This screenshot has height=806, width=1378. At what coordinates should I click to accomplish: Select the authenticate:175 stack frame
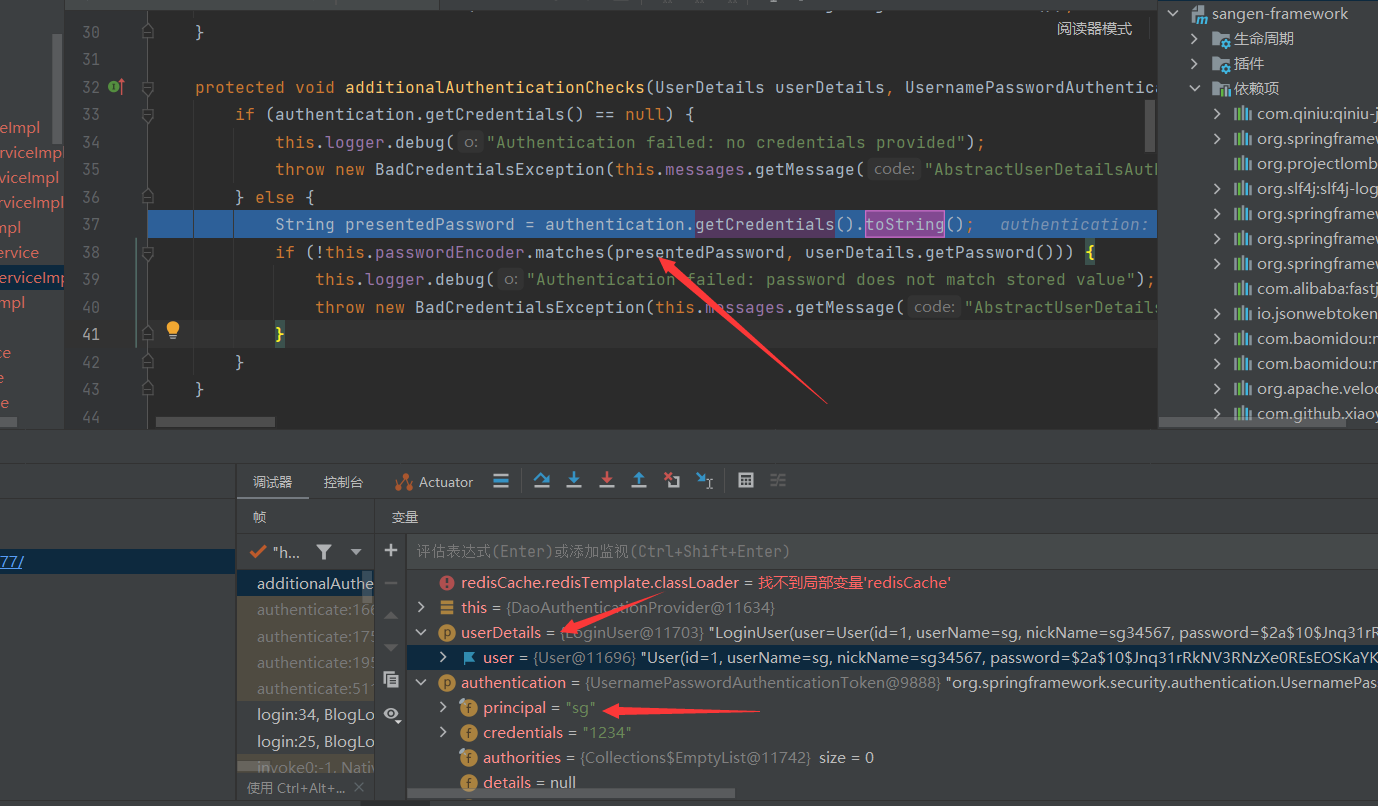(x=305, y=636)
